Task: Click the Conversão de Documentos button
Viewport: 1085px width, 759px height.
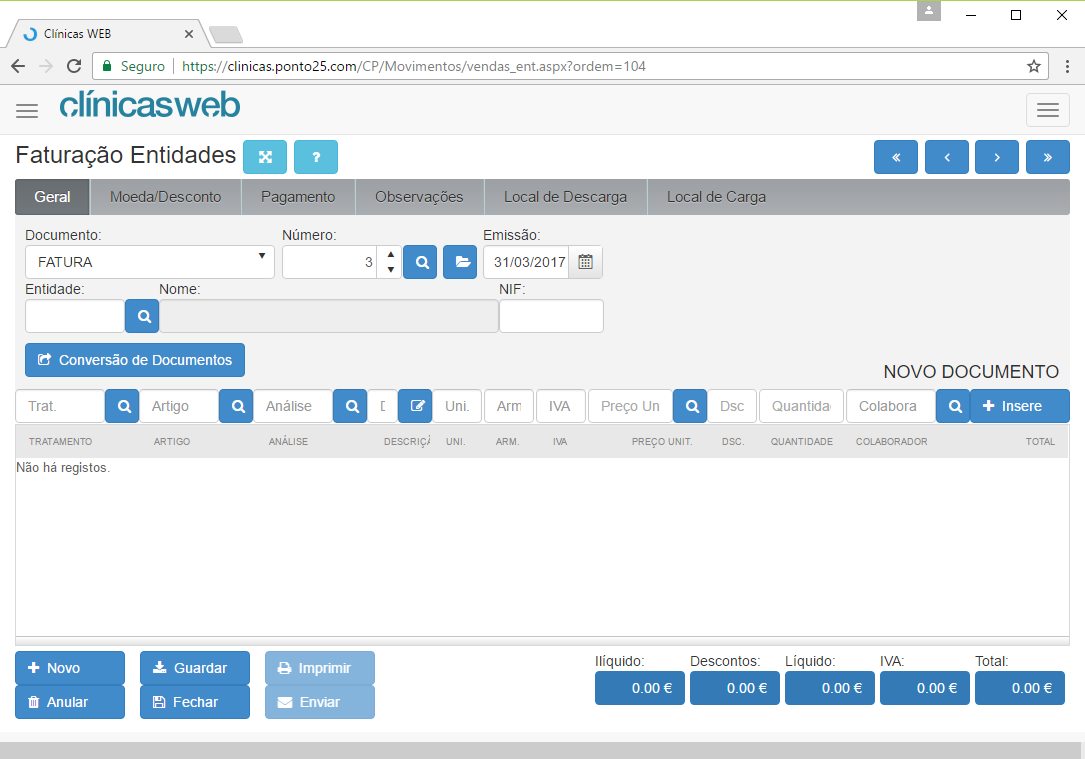Action: click(x=135, y=360)
